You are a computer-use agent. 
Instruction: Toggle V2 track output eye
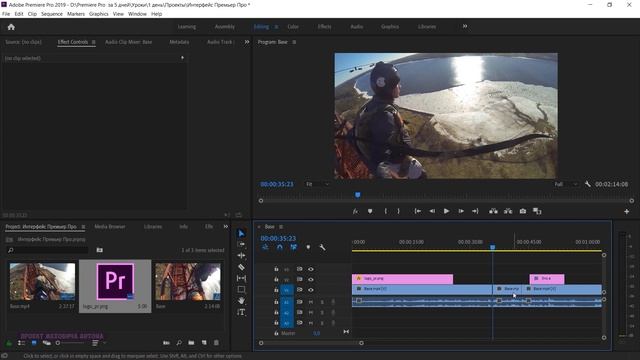click(x=311, y=280)
